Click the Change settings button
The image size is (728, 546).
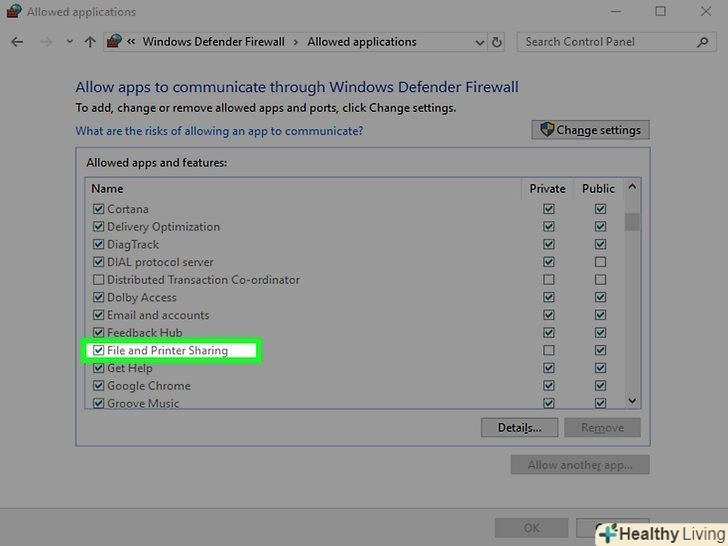click(590, 130)
